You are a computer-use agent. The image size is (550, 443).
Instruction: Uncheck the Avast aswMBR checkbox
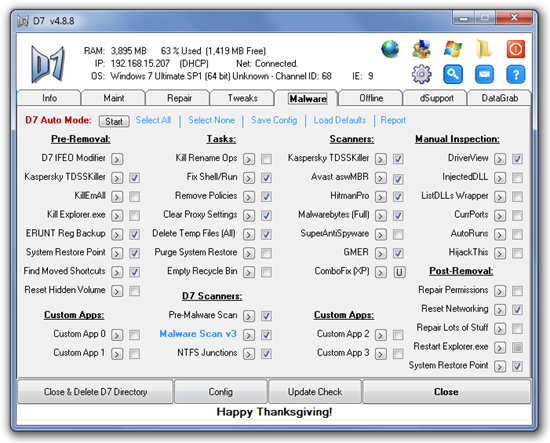tap(398, 179)
